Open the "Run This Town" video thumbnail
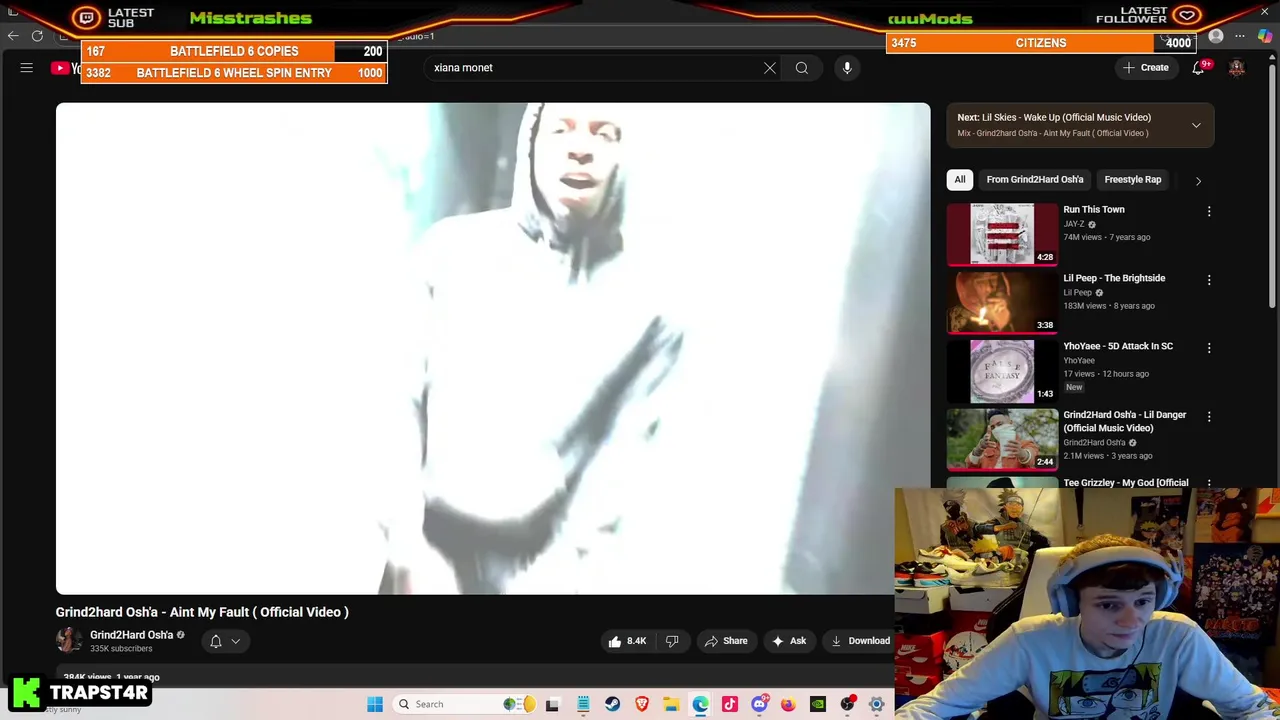The width and height of the screenshot is (1280, 720). [1002, 234]
